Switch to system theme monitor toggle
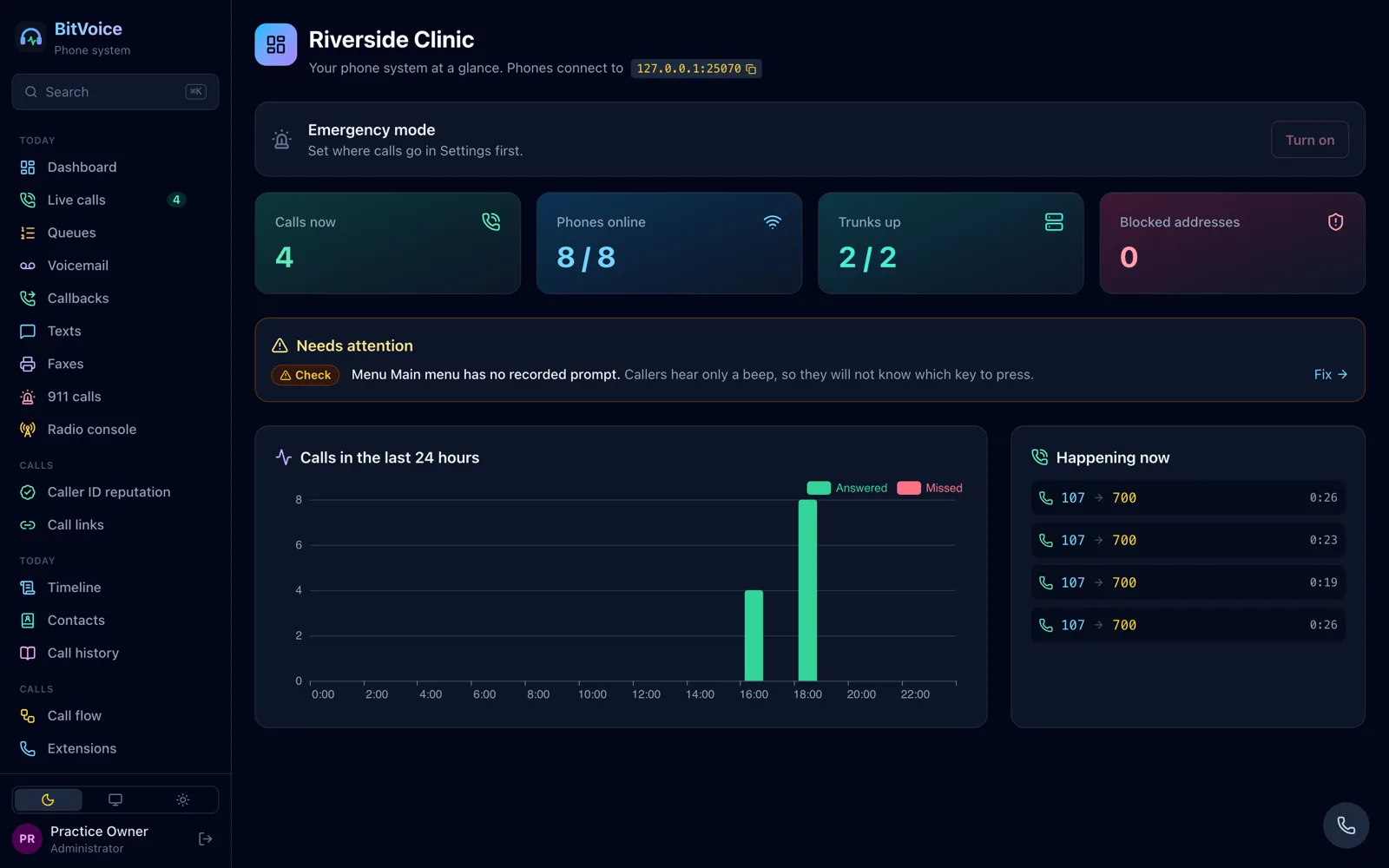 click(x=115, y=800)
